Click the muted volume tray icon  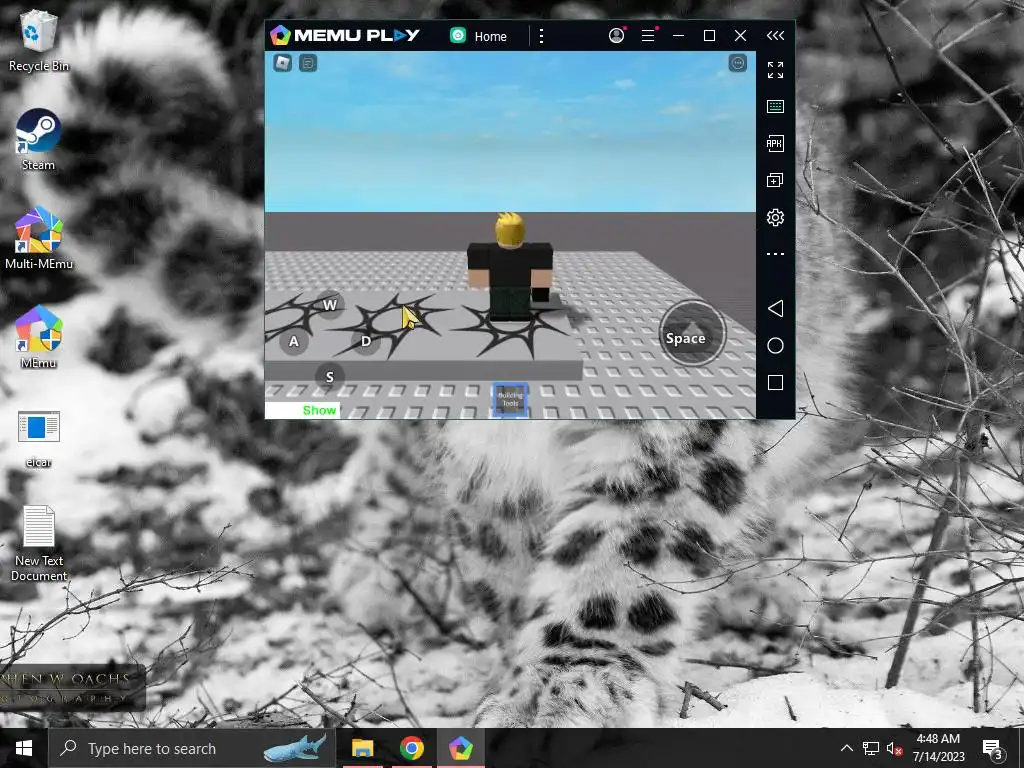[895, 748]
